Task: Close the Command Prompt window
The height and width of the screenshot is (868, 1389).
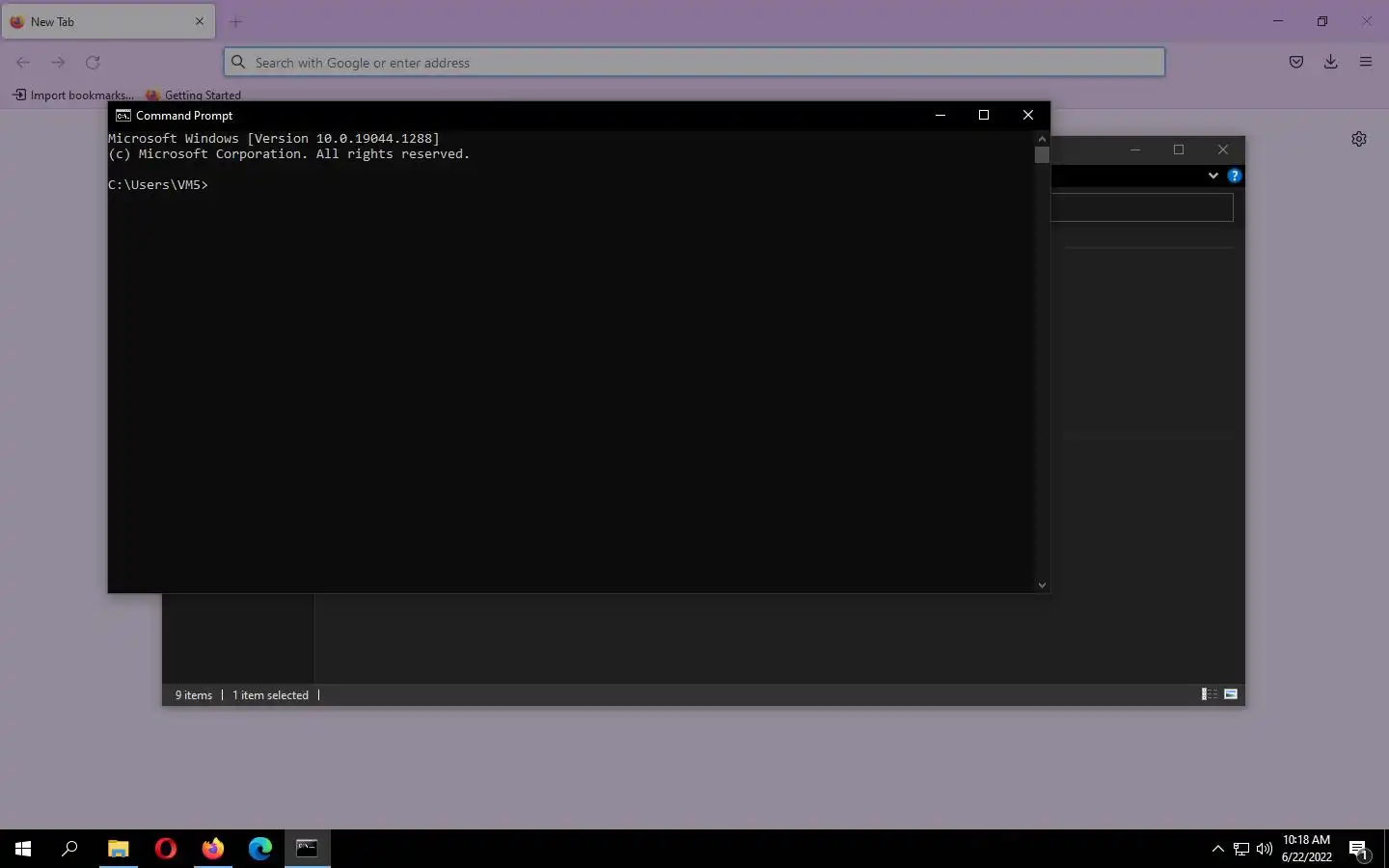Action: (x=1028, y=115)
